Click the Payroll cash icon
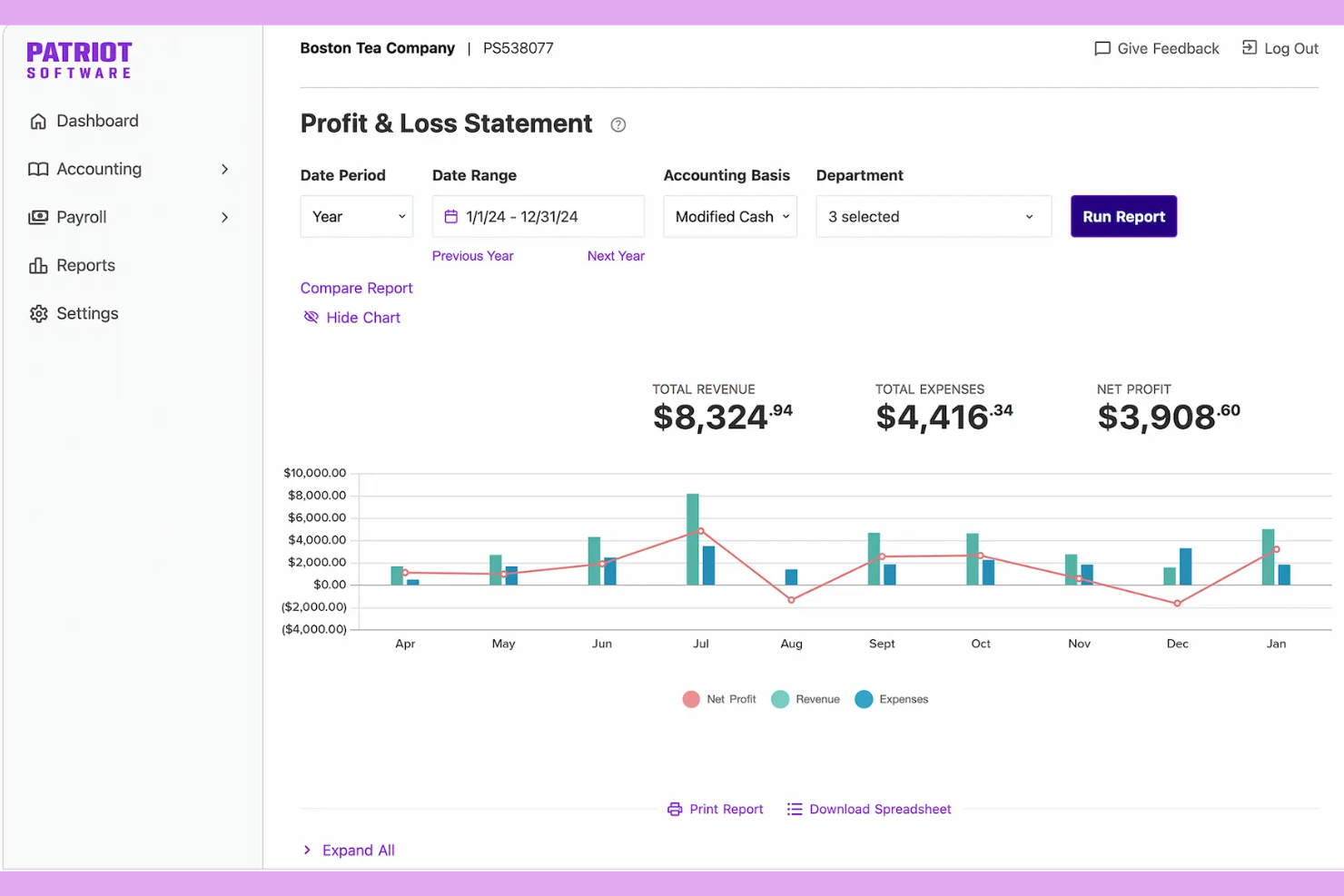This screenshot has height=896, width=1344. (x=38, y=217)
